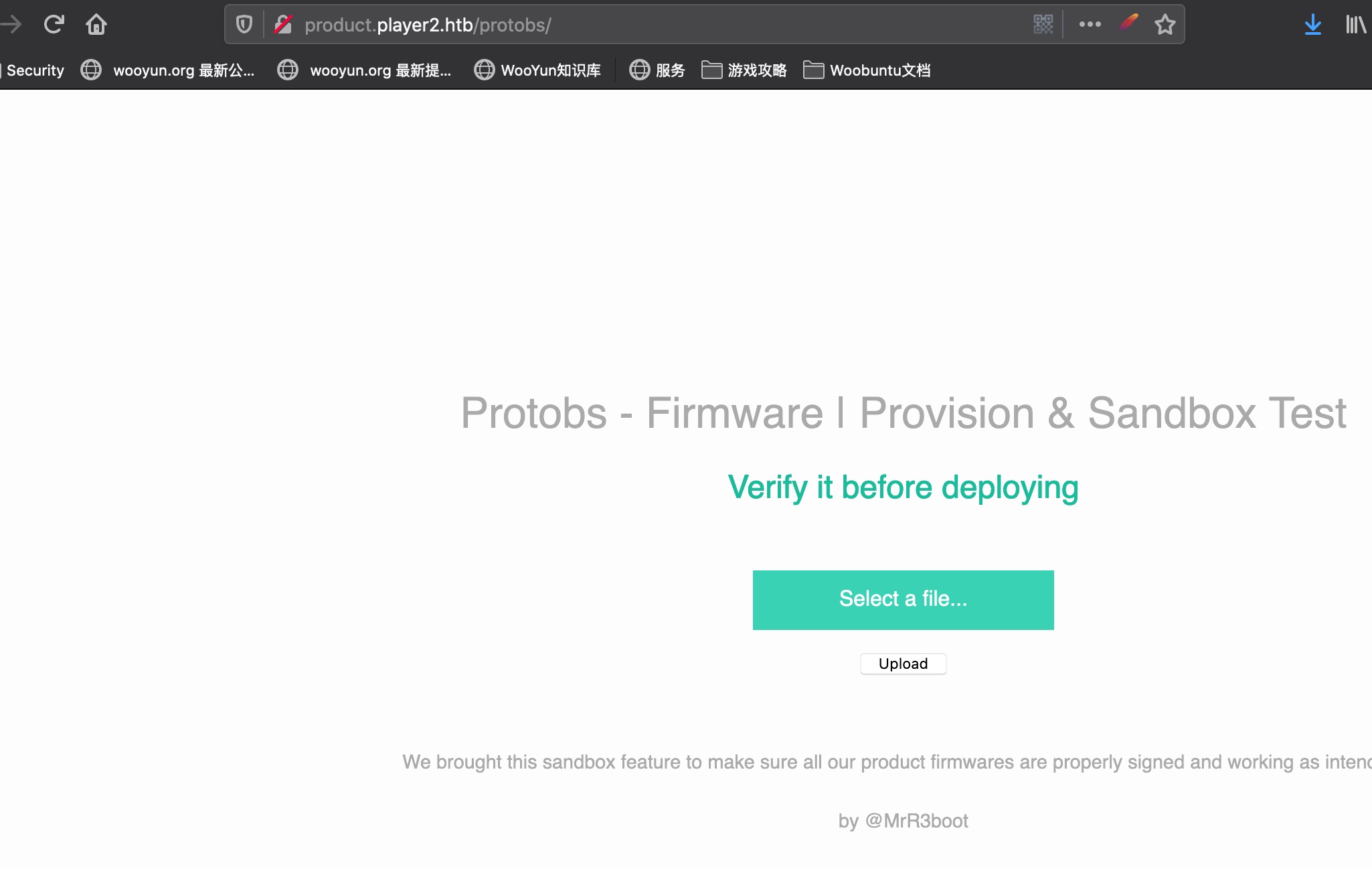This screenshot has height=869, width=1372.
Task: Open the WooYun知识库 bookmark
Action: 537,70
